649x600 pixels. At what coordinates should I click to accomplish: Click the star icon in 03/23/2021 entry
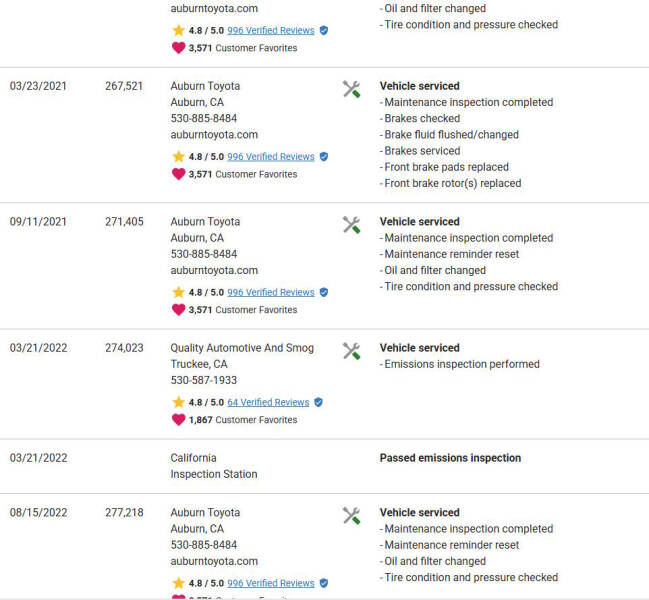(178, 157)
